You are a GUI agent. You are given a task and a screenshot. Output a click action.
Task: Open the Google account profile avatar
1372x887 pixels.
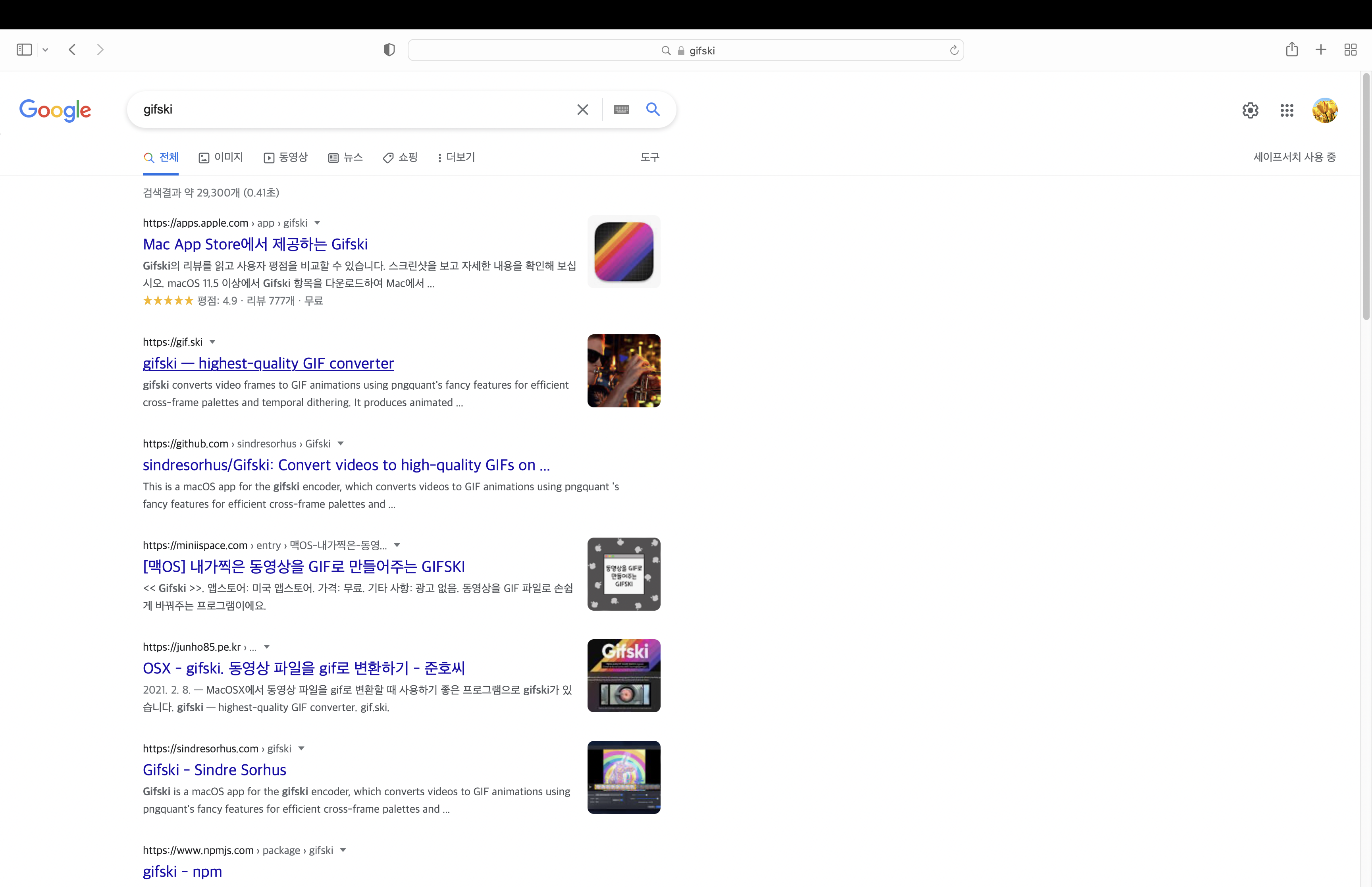coord(1325,110)
